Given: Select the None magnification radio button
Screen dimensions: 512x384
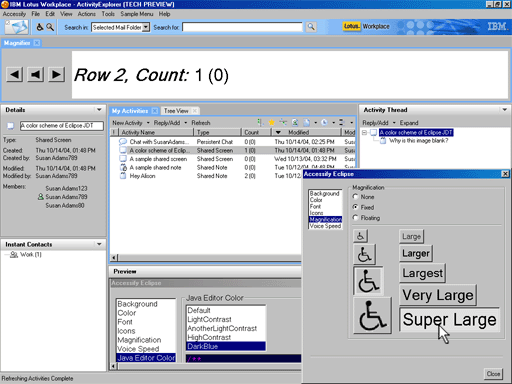Looking at the screenshot, I should point(355,197).
